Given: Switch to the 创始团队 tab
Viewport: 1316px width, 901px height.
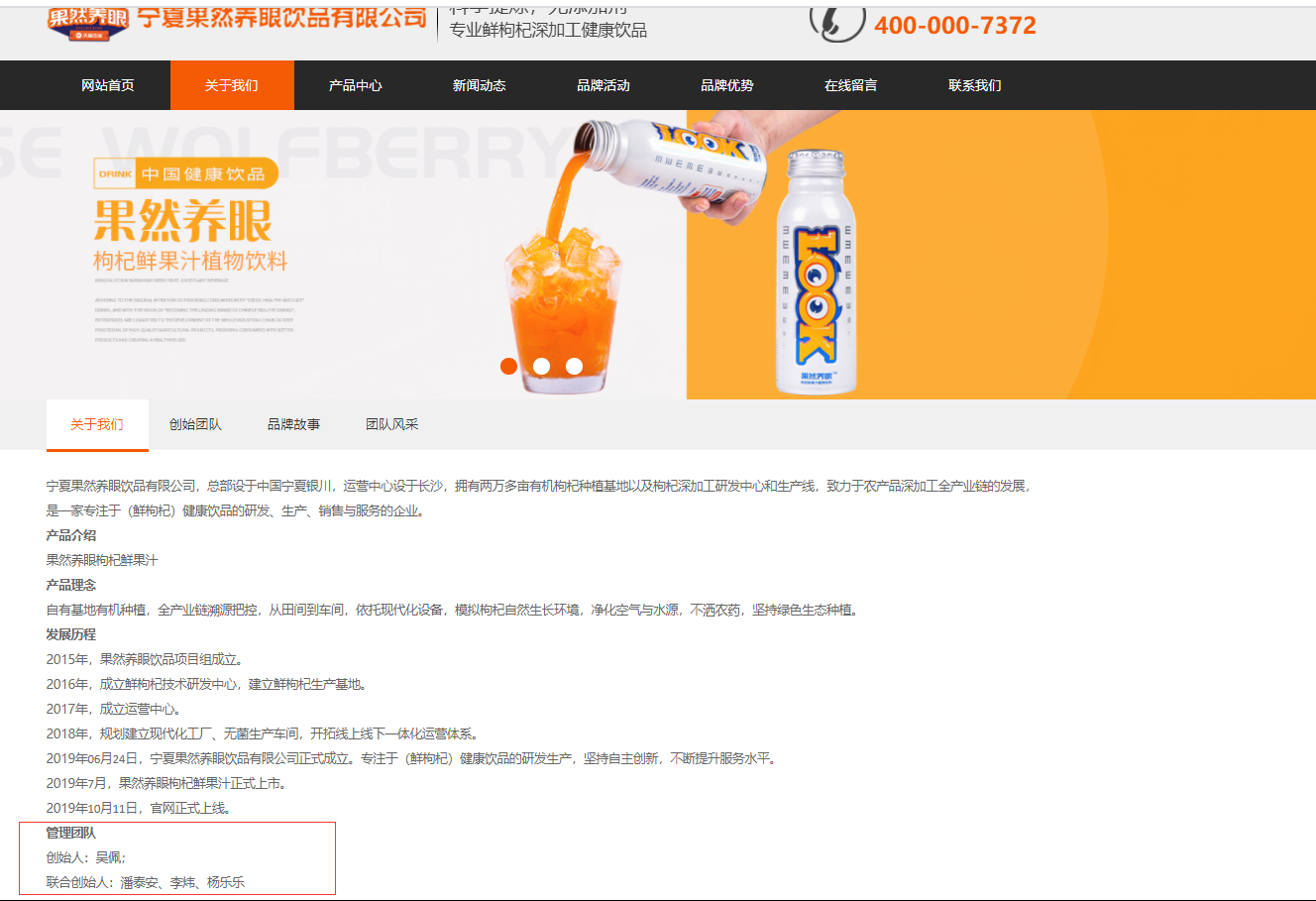Looking at the screenshot, I should 195,424.
